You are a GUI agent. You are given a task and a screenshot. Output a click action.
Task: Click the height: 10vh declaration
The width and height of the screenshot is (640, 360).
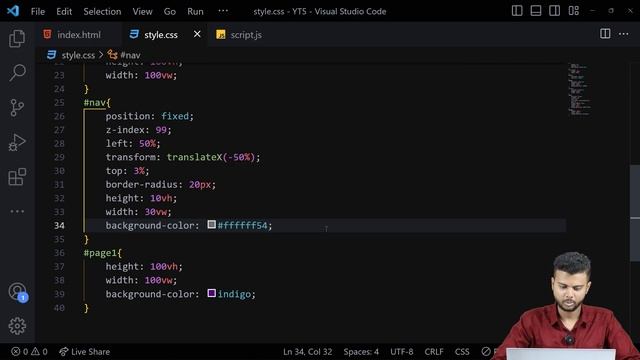(141, 198)
